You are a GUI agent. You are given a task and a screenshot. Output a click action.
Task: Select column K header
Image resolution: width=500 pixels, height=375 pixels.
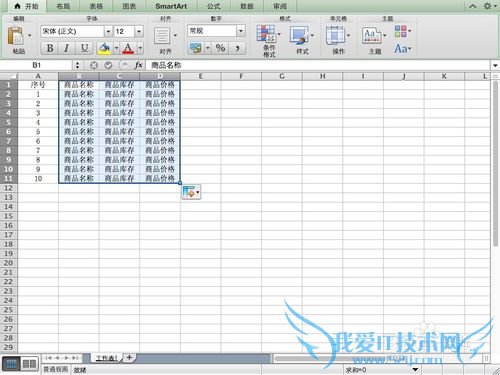[444, 76]
